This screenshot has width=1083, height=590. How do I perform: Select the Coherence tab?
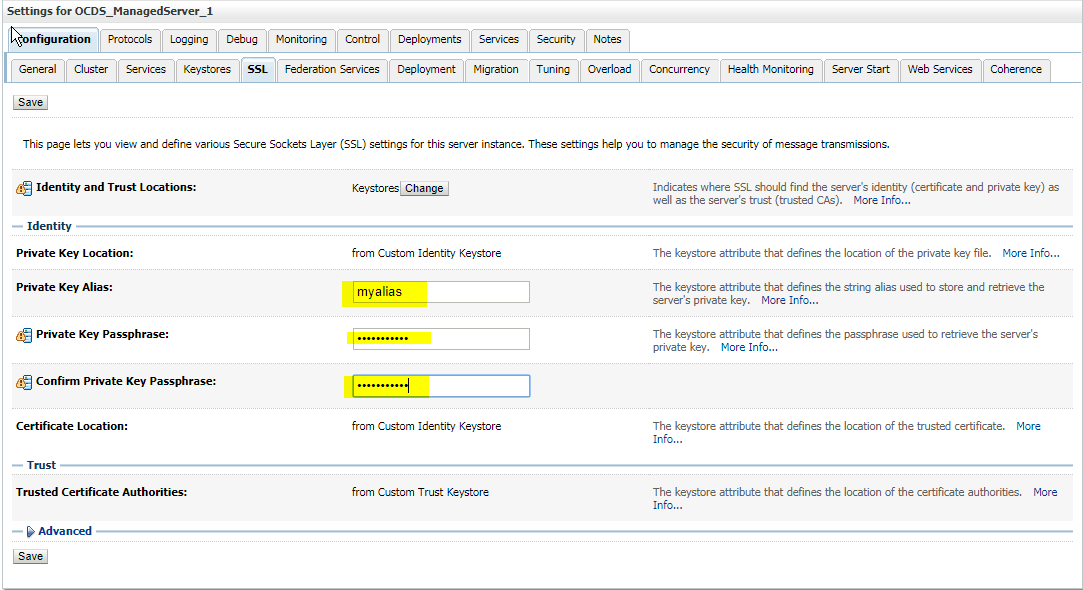1016,70
